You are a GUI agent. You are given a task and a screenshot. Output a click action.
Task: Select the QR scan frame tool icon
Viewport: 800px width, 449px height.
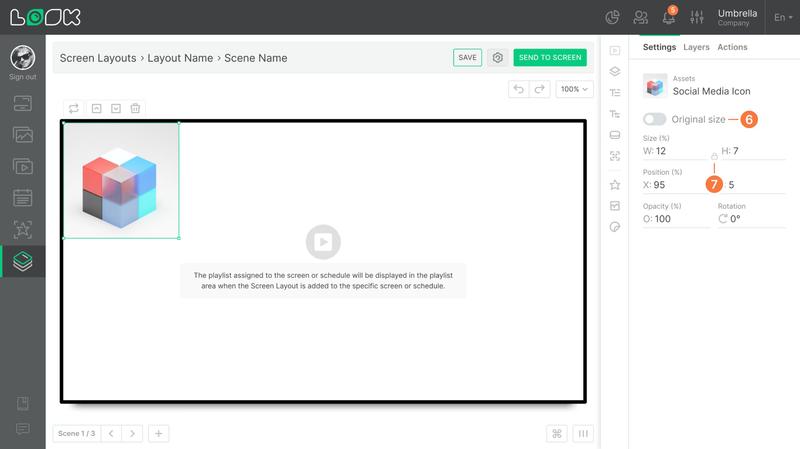coord(615,156)
